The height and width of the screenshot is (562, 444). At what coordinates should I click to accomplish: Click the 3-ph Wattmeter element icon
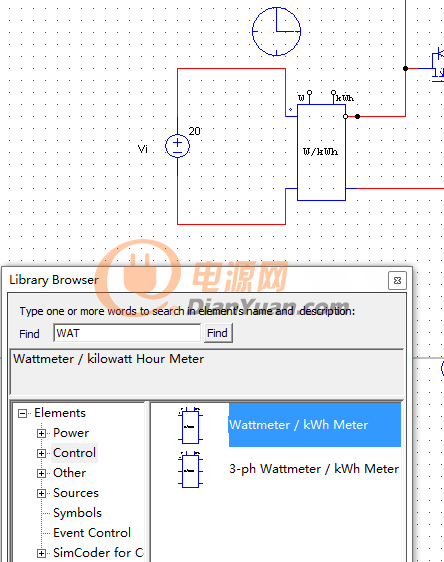coord(190,469)
